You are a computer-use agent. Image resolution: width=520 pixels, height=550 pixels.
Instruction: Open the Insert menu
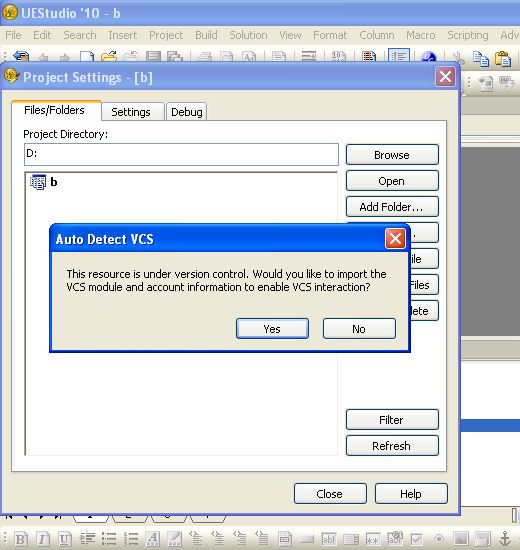click(122, 35)
